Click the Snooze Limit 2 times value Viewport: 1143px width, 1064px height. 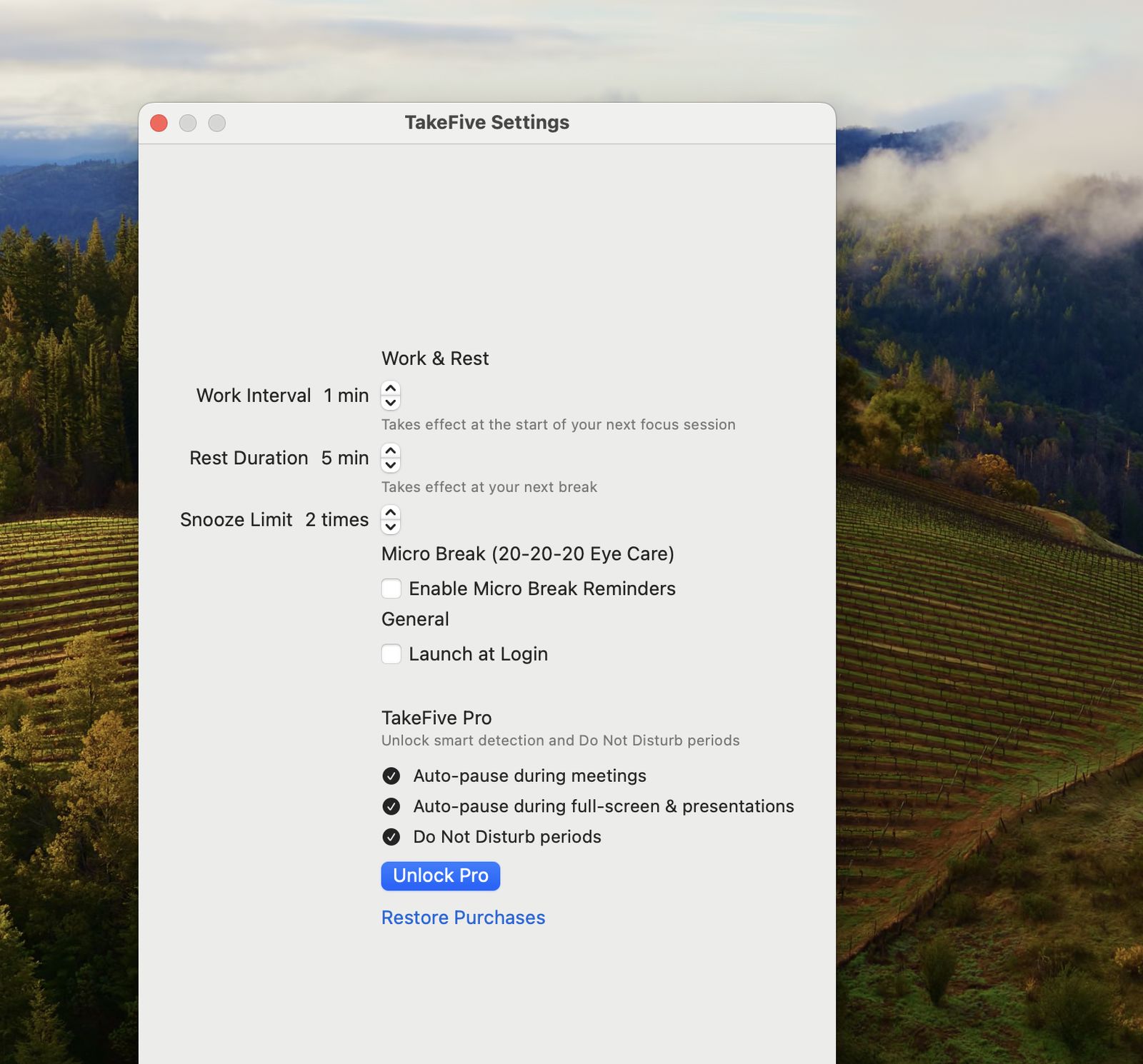point(337,520)
